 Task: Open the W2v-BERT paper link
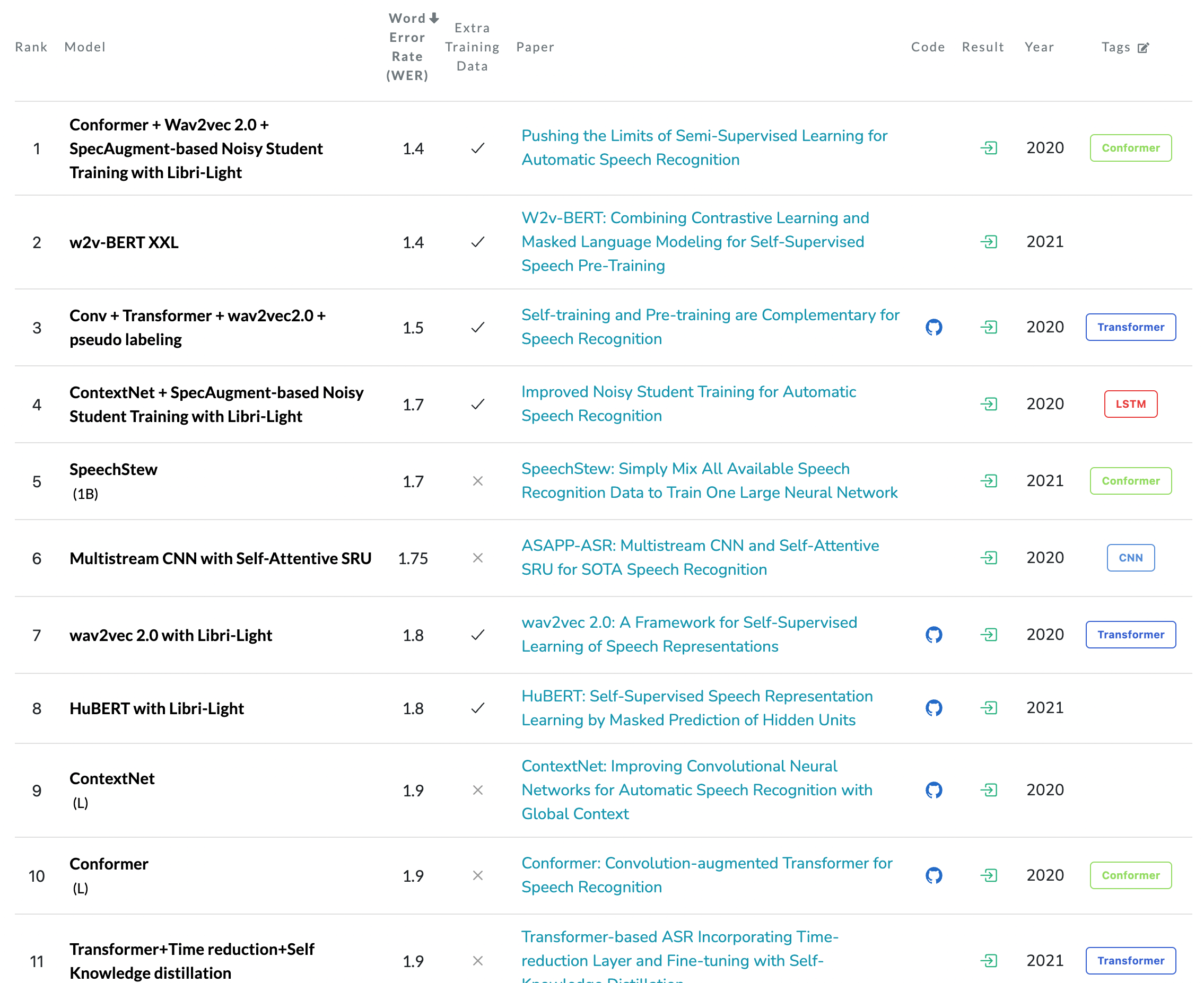(x=694, y=242)
